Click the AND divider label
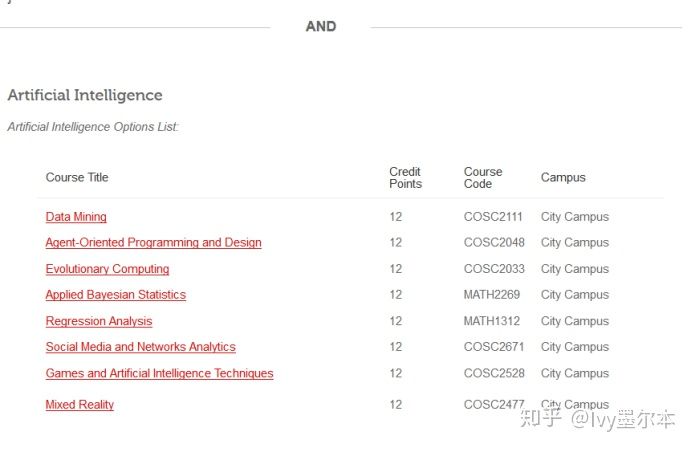692x449 pixels. [321, 26]
